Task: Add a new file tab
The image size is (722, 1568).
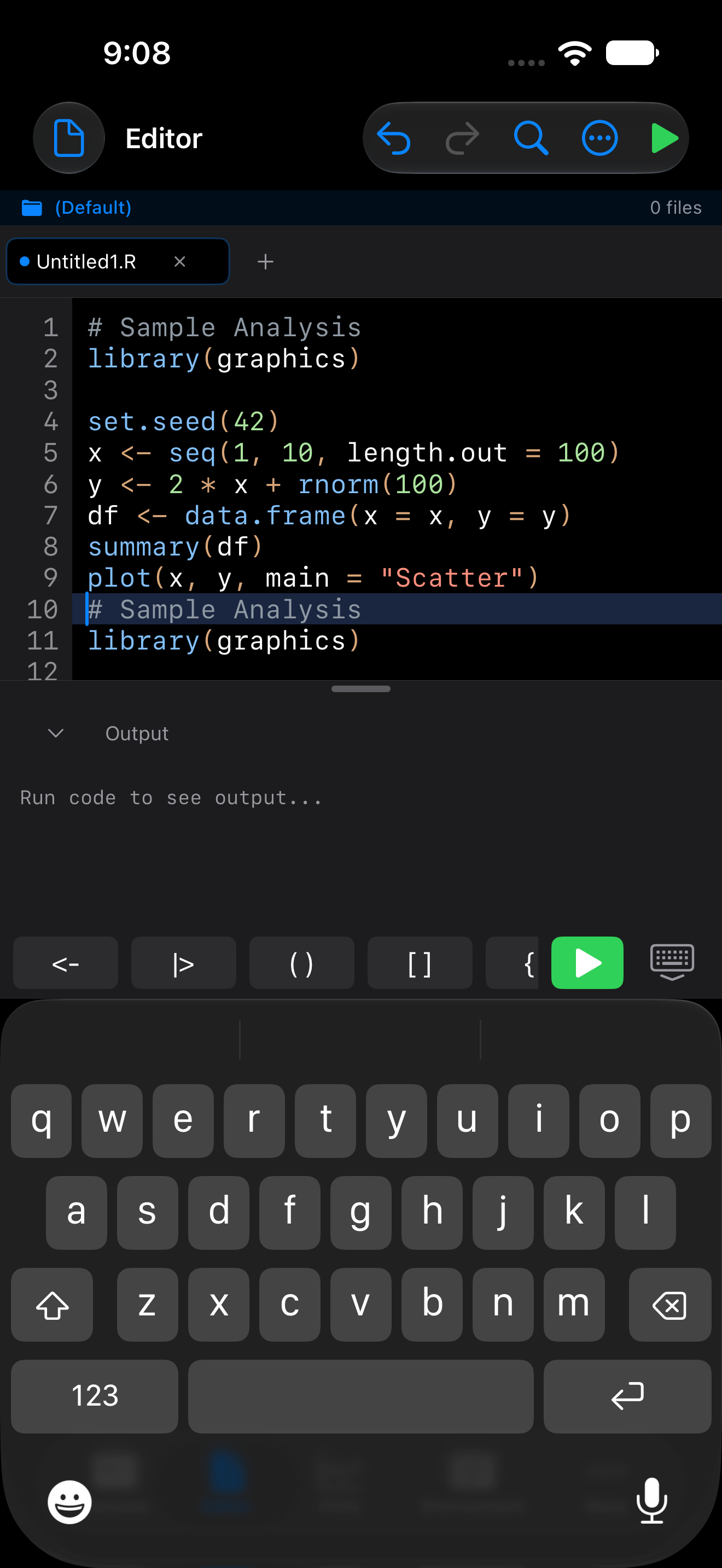Action: pyautogui.click(x=265, y=262)
